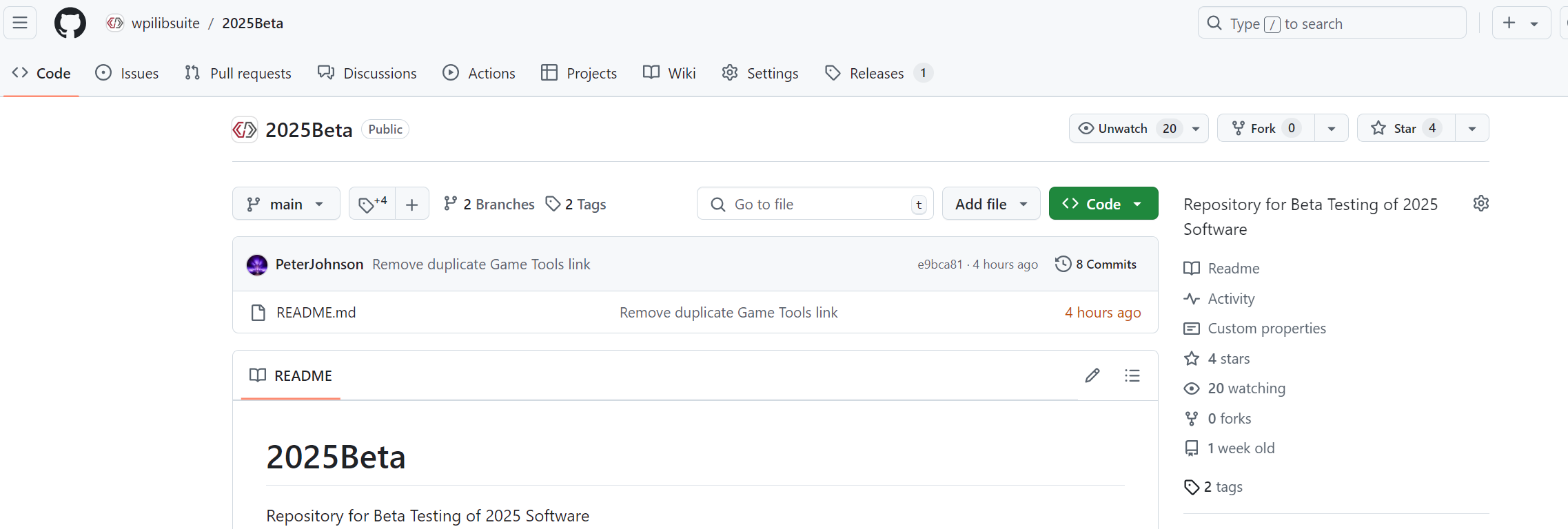Open latest commit message Remove duplicate Game Tools link
The height and width of the screenshot is (529, 1568).
tap(481, 264)
